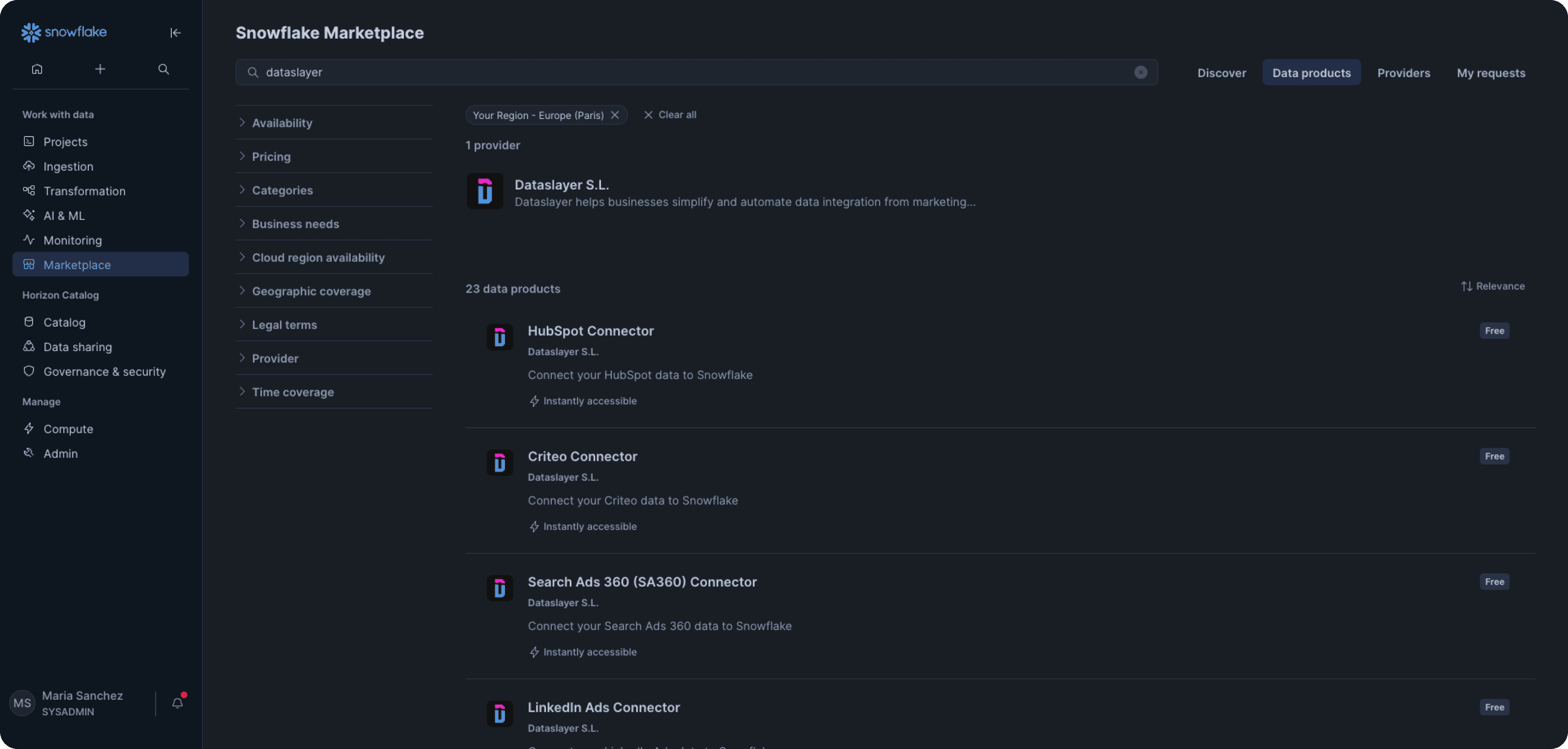Collapse the sidebar with the arrow icon
Viewport: 1568px width, 749px height.
click(175, 33)
